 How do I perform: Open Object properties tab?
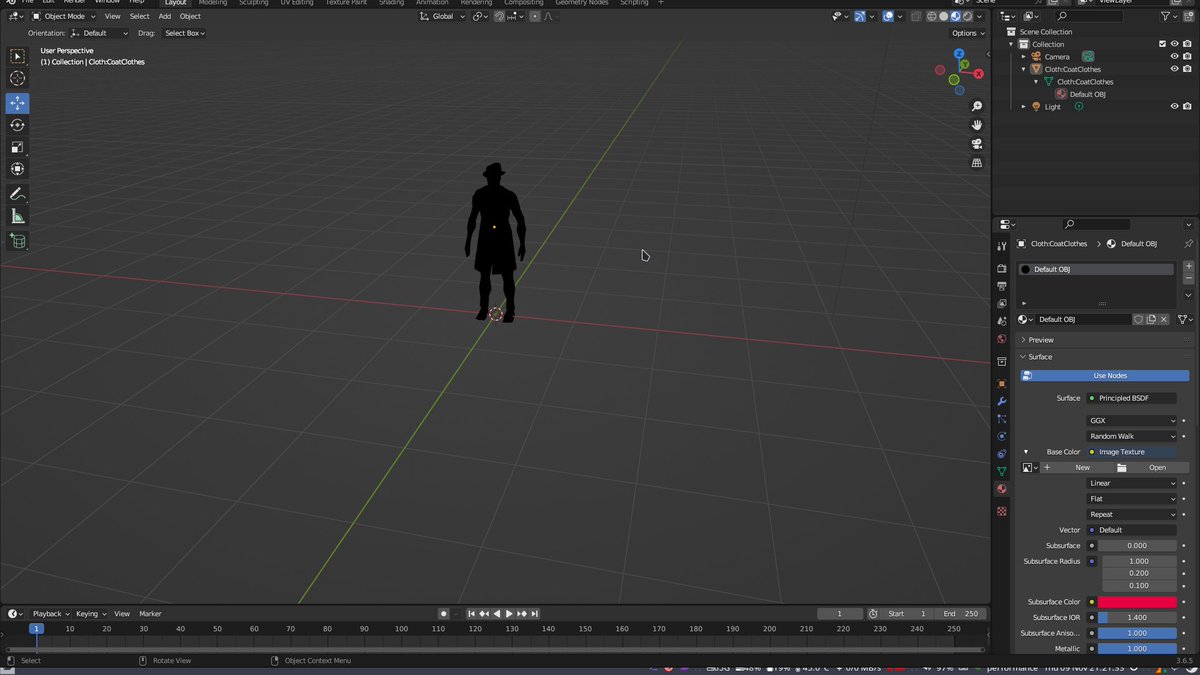(1001, 384)
